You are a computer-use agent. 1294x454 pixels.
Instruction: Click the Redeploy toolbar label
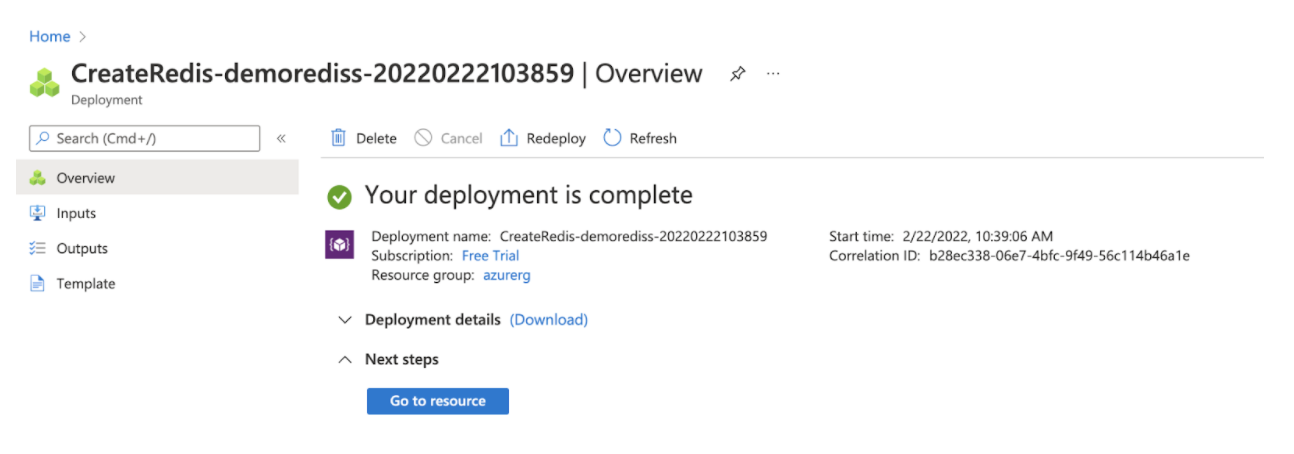(x=556, y=139)
